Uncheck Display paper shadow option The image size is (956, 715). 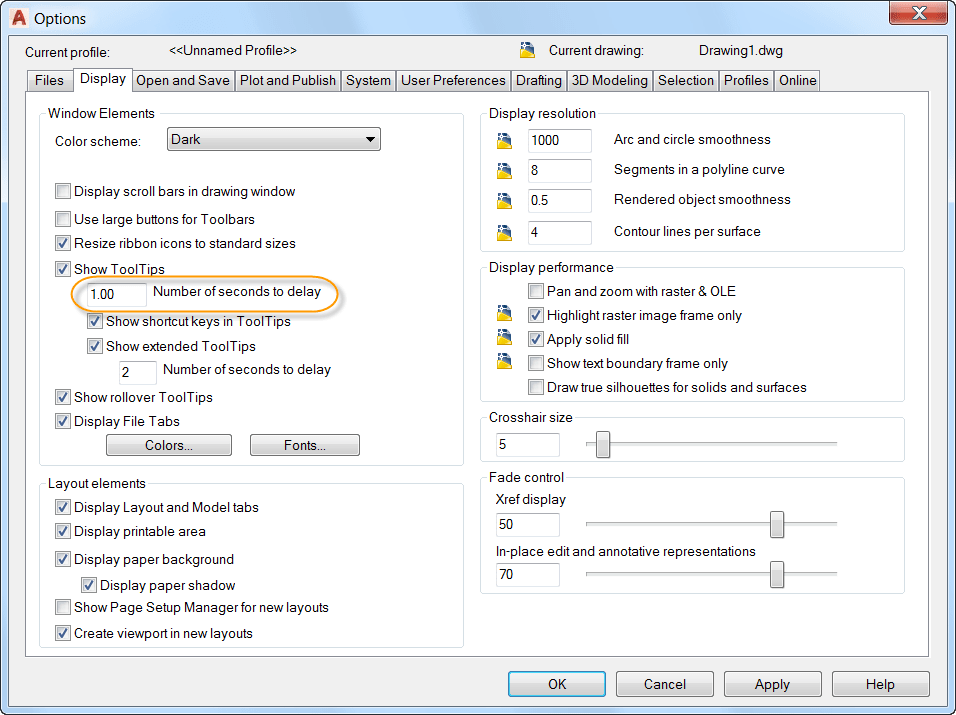point(89,586)
